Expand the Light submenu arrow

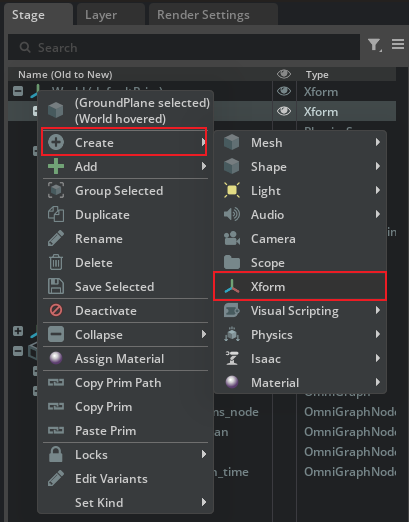(x=378, y=190)
